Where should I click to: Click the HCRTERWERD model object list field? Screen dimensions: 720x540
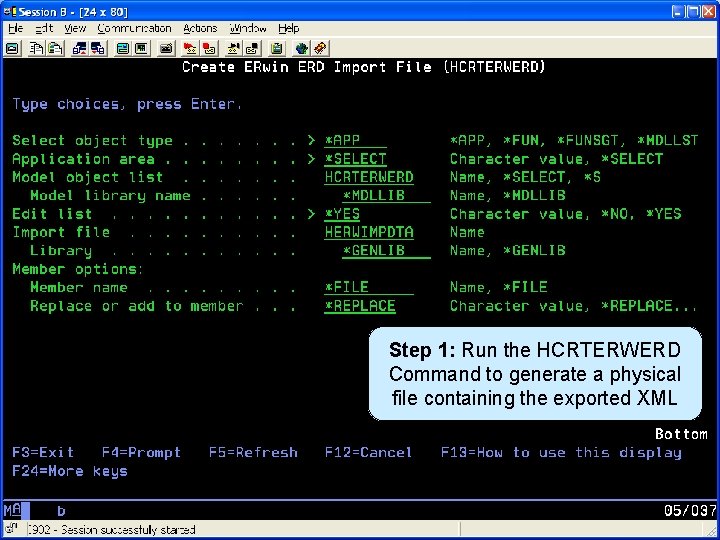coord(369,177)
